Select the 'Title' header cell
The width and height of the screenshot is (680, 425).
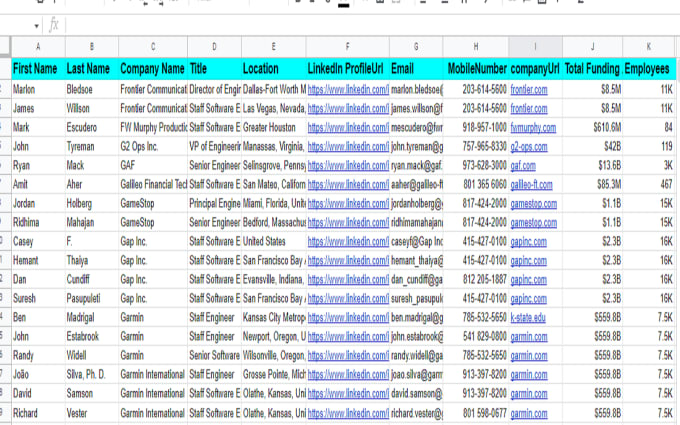(x=214, y=69)
